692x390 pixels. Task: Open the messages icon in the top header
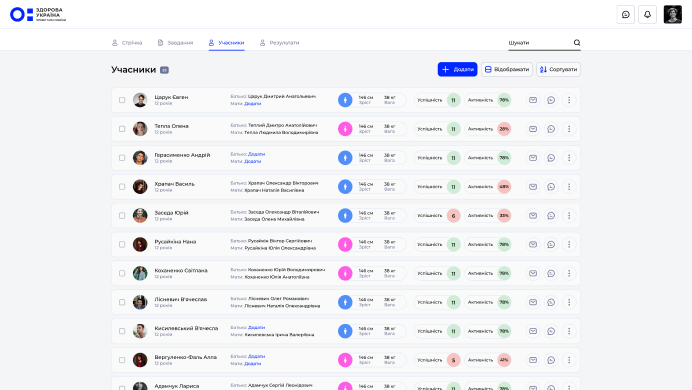(x=625, y=15)
